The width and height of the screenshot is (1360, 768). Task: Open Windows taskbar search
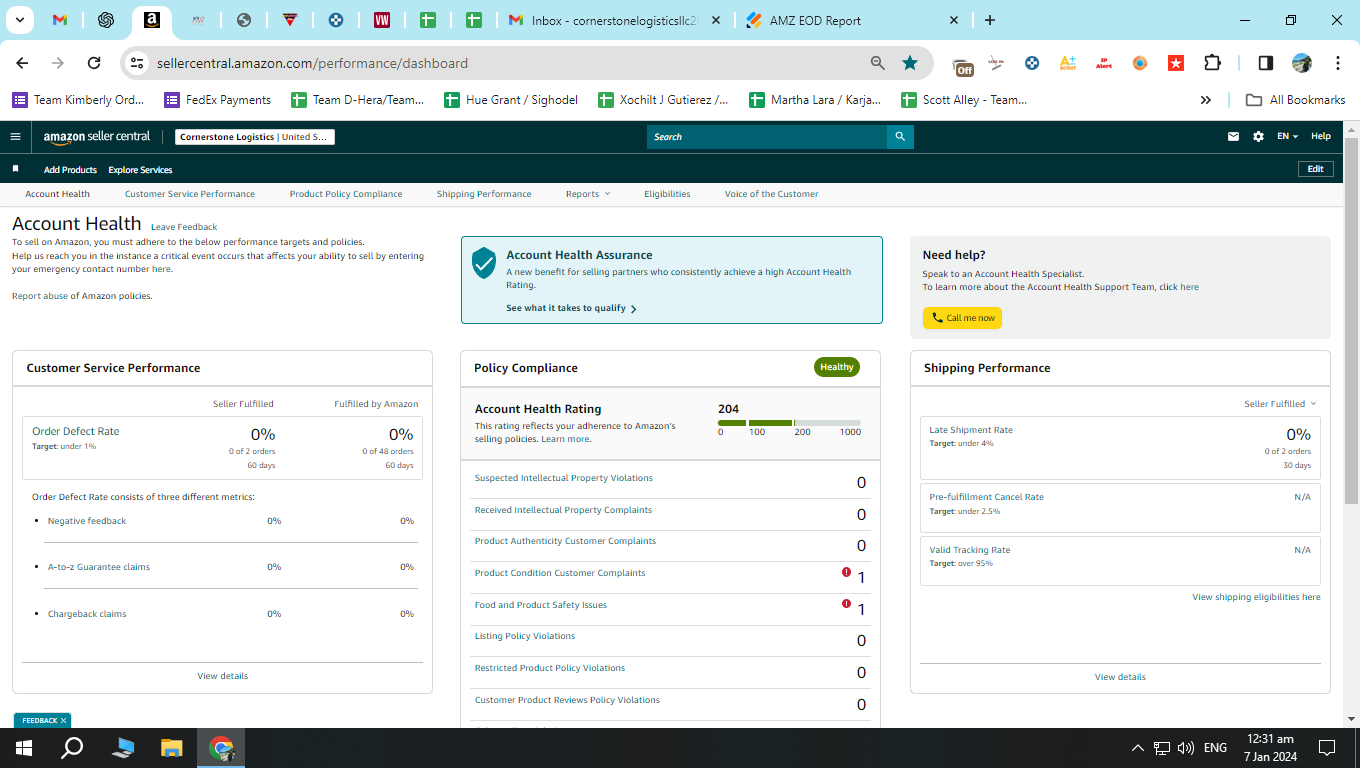point(72,748)
